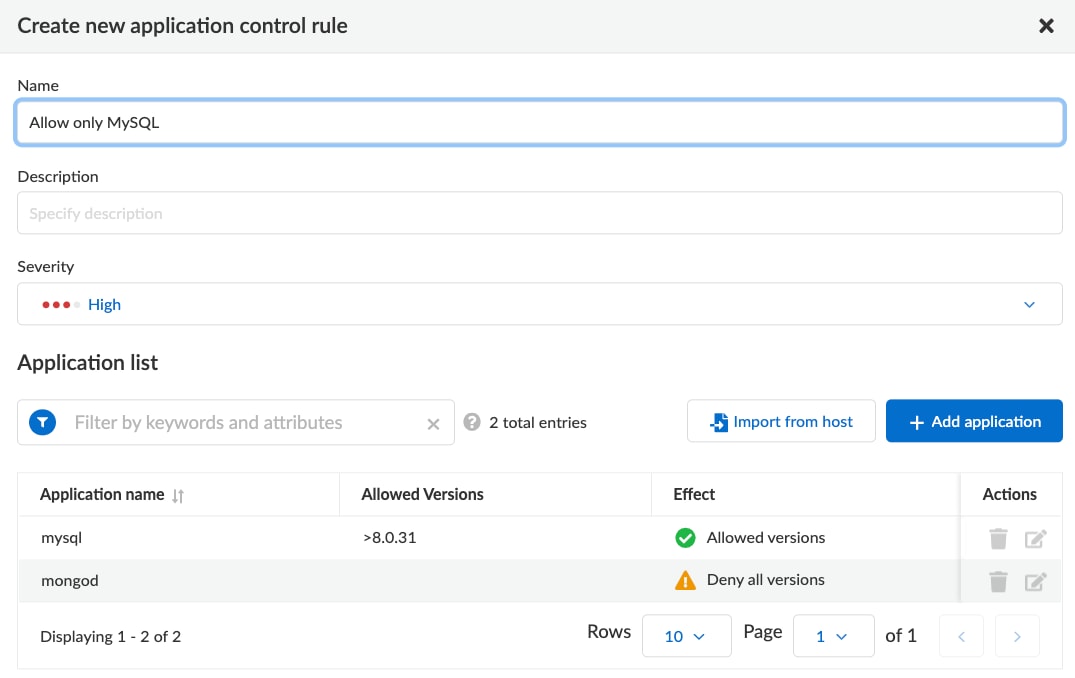Screen dimensions: 1075x678
Task: Click the green allowed checkmark icon
Action: (x=685, y=538)
